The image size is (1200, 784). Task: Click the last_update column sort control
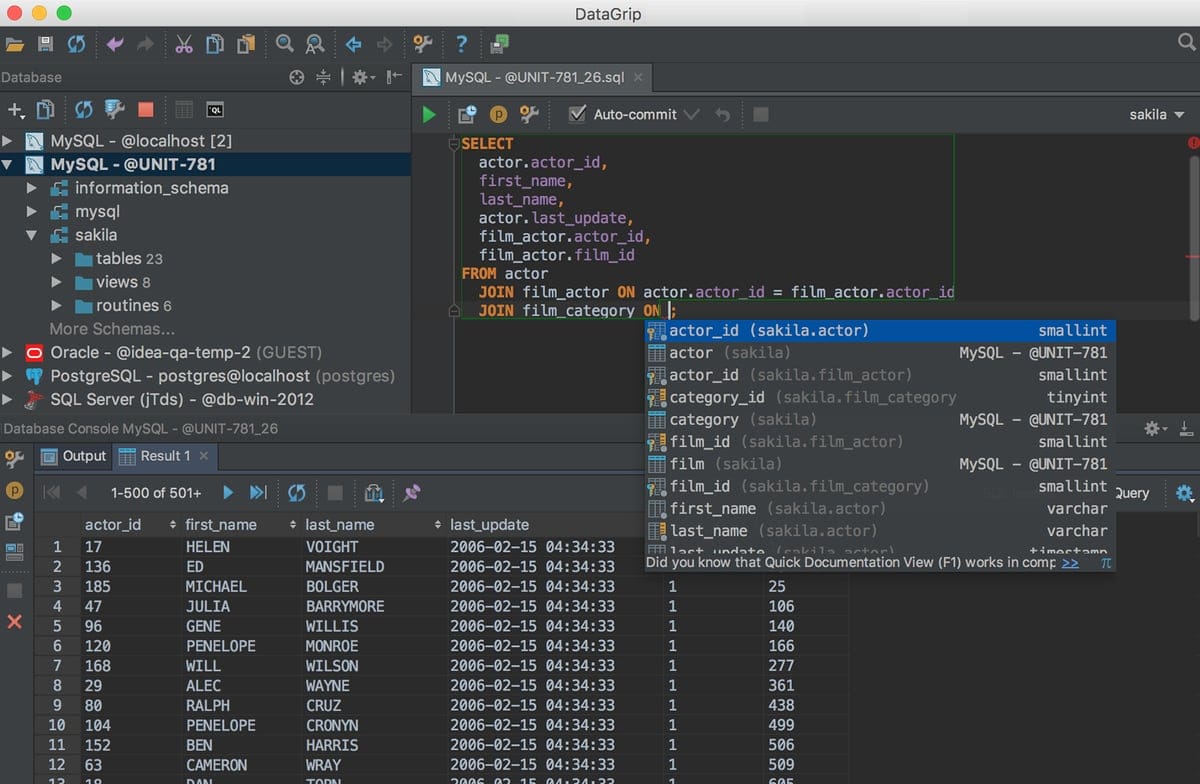coord(438,523)
